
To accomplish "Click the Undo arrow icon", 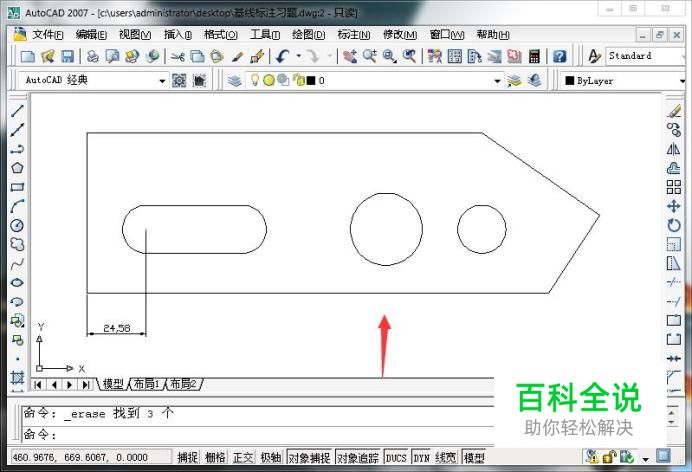I will click(283, 56).
